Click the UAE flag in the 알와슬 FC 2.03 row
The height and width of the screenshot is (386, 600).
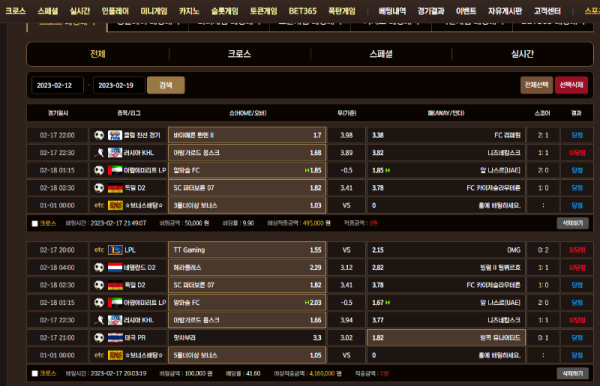click(x=115, y=303)
